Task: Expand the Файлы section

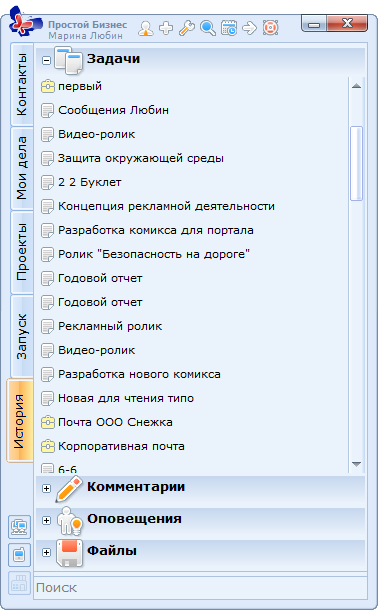Action: (x=46, y=552)
